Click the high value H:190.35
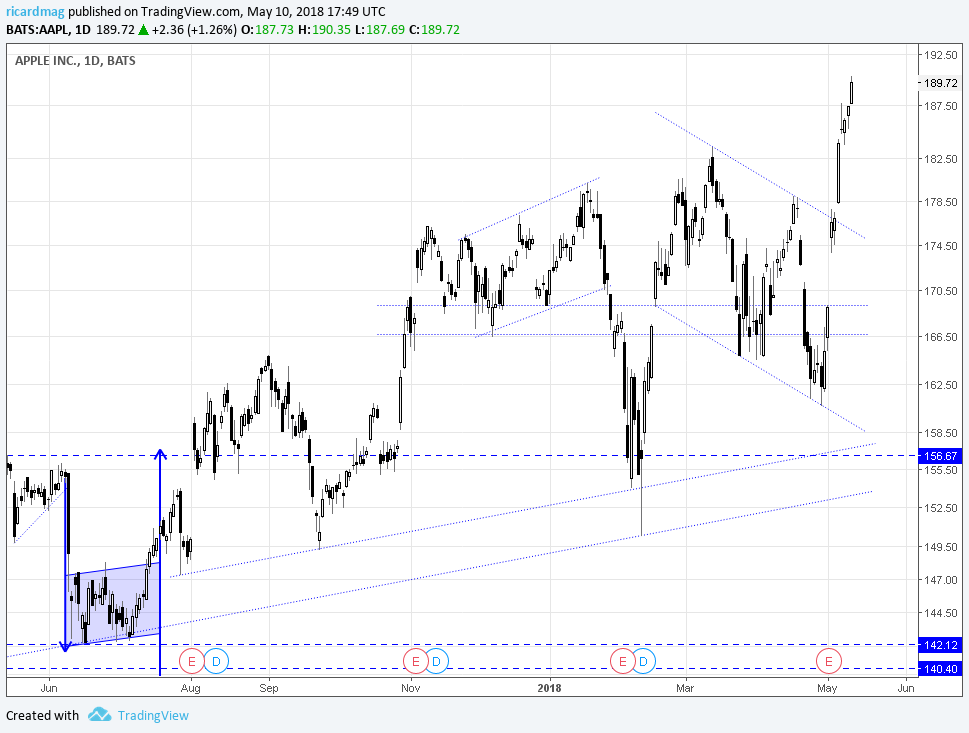Viewport: 969px width, 733px height. coord(324,30)
